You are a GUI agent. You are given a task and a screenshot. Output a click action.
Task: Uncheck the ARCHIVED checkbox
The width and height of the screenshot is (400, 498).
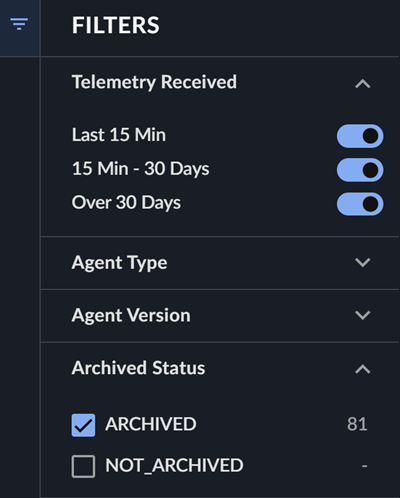[83, 425]
